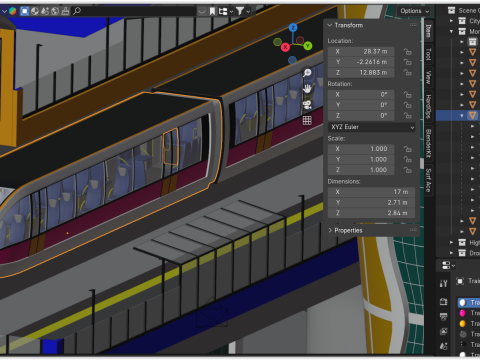
Task: Toggle lock for Location X
Action: 408,51
